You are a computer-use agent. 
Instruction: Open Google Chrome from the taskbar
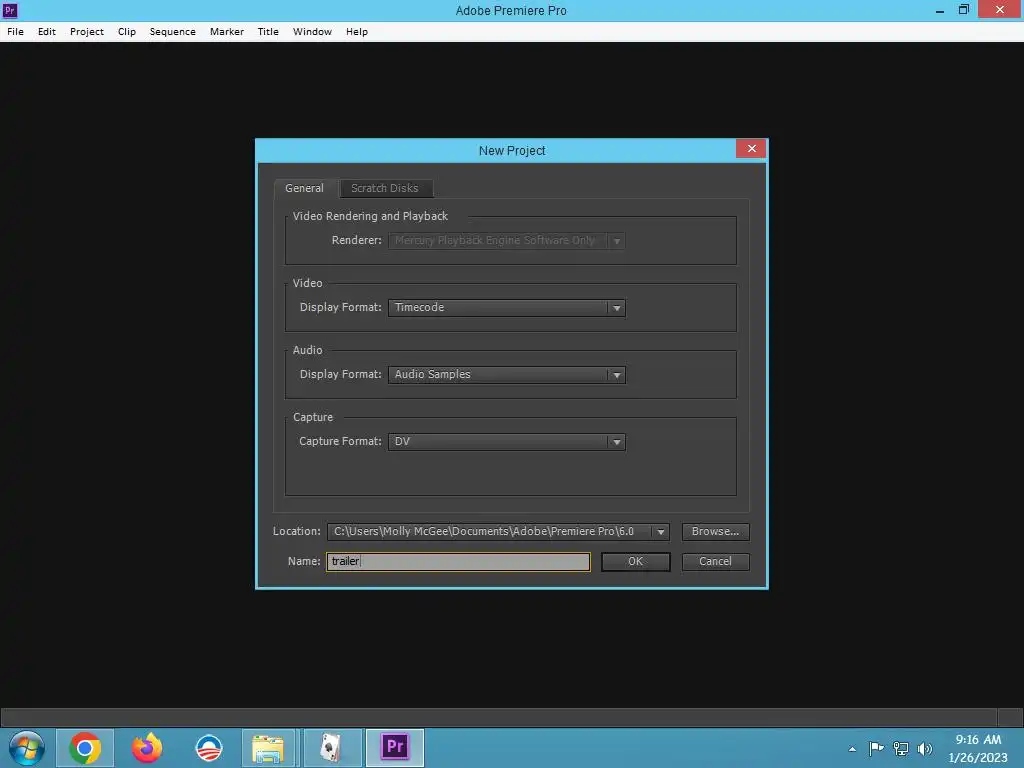pyautogui.click(x=85, y=748)
